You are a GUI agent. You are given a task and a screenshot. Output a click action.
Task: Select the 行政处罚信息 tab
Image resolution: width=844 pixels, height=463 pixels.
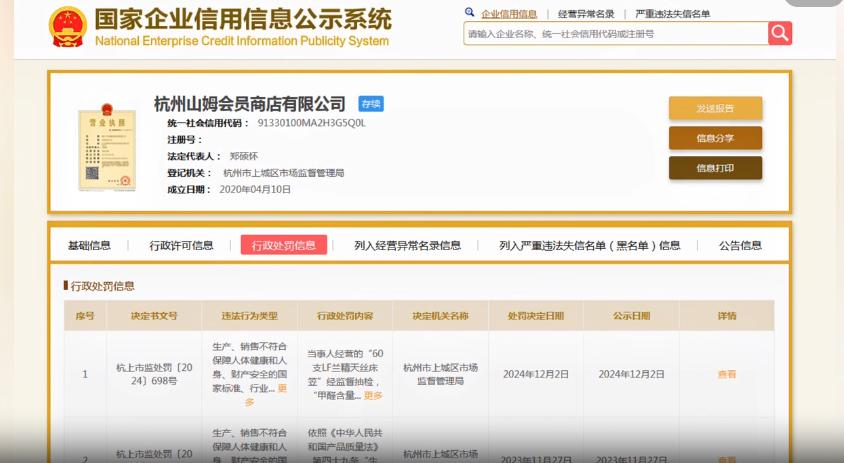283,245
